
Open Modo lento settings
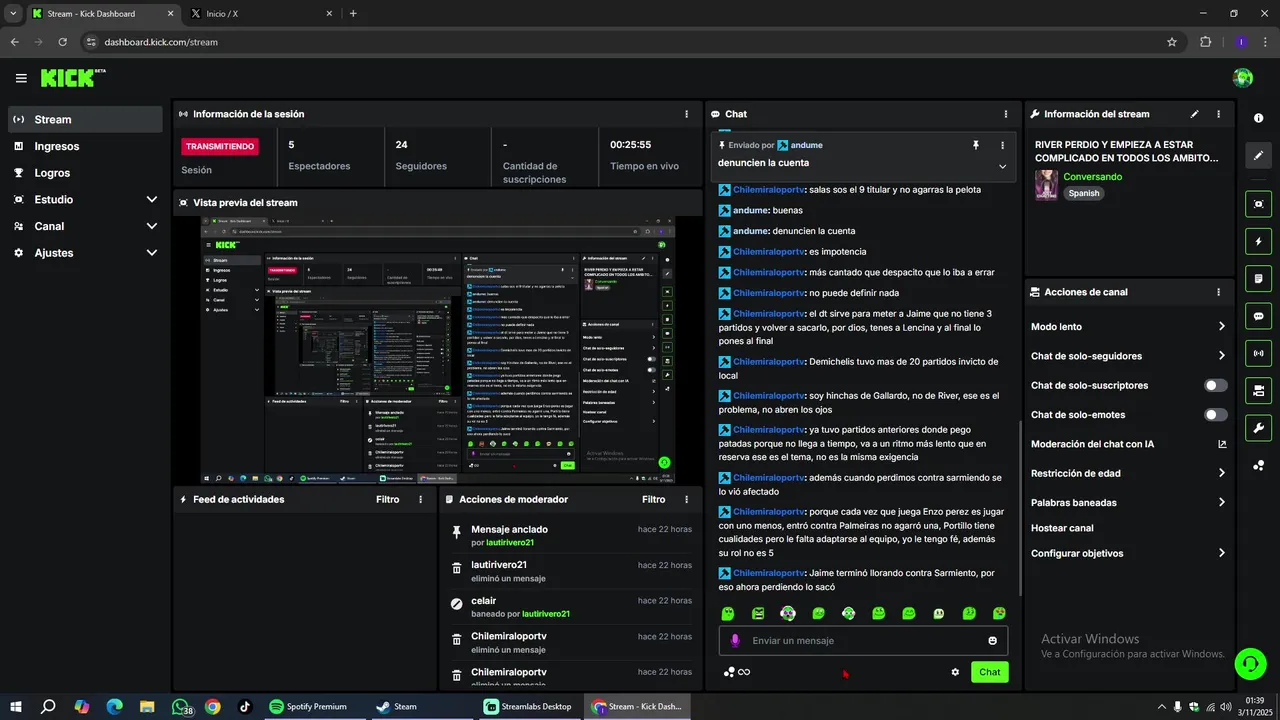1128,327
